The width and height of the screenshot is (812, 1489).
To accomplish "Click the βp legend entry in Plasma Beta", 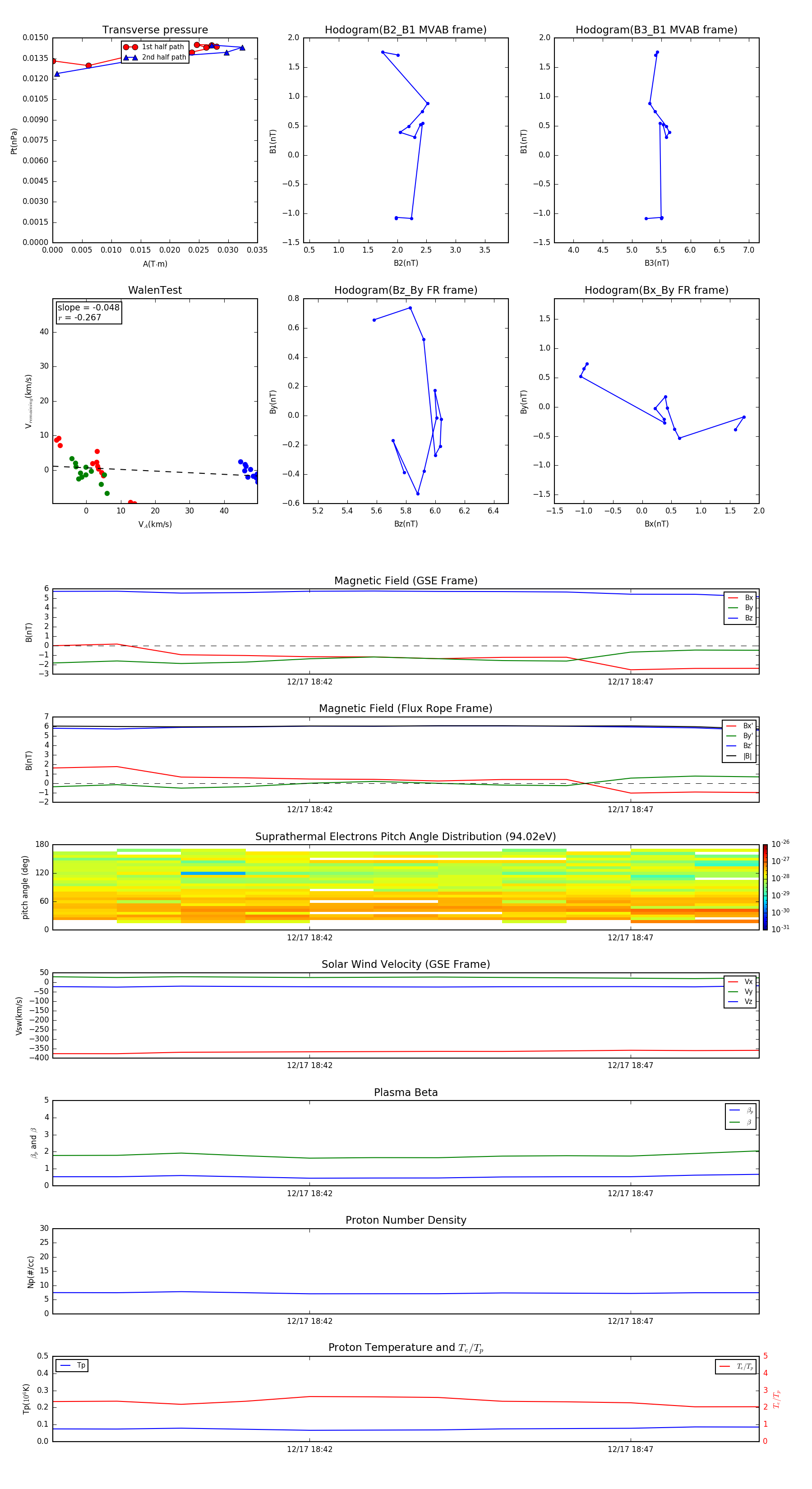I will point(741,1110).
